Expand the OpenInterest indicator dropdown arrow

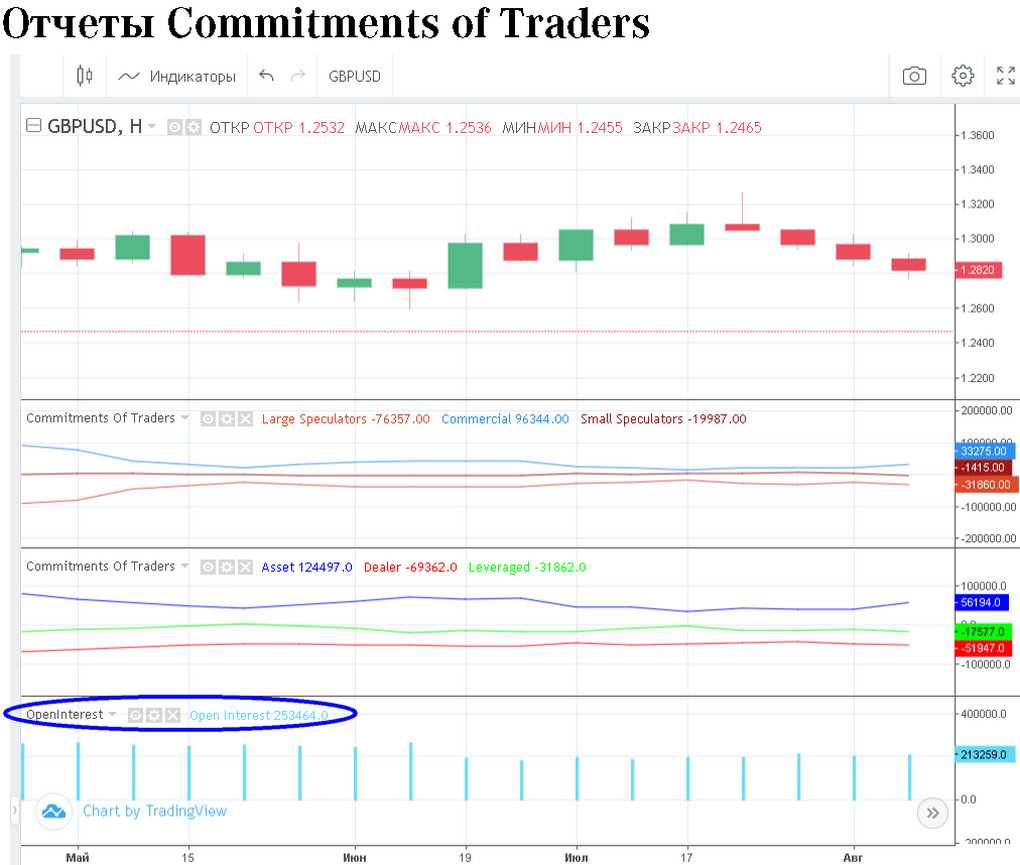point(112,715)
